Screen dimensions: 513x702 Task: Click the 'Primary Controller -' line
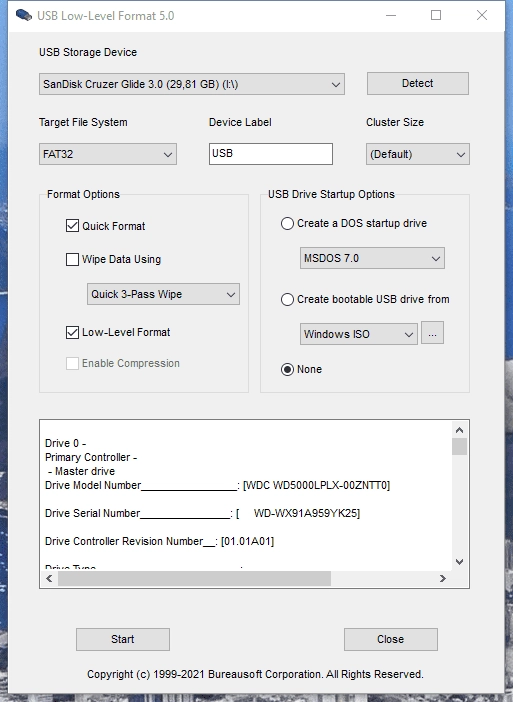click(91, 457)
